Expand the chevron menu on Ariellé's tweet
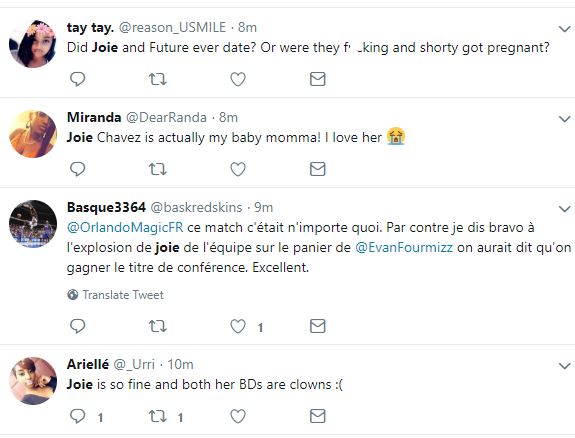Viewport: 575px width, 438px height. 564,366
